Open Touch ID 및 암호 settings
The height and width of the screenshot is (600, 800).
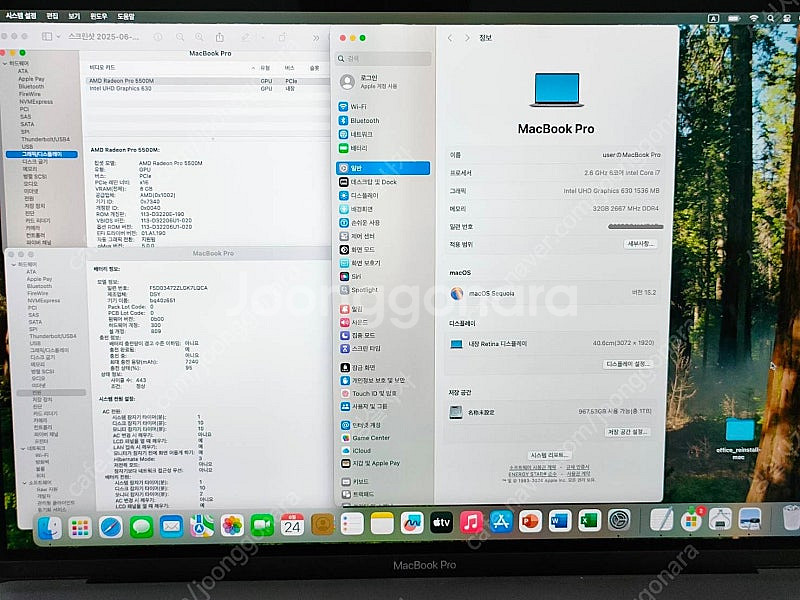tap(368, 393)
